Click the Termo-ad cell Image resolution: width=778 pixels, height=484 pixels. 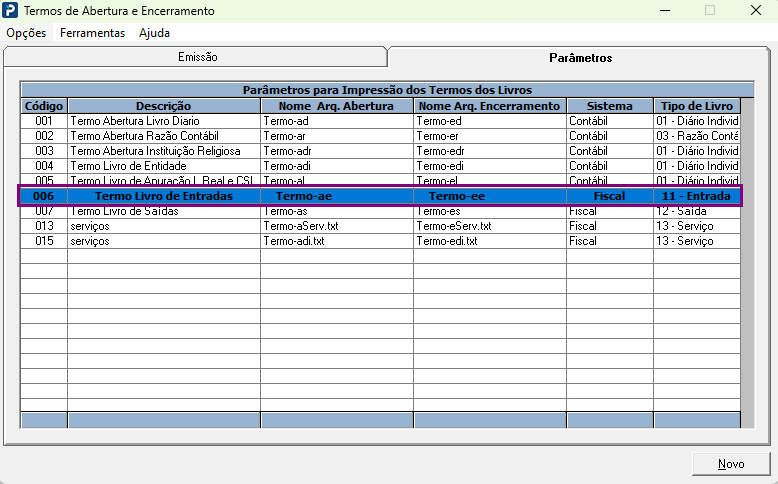coord(336,121)
